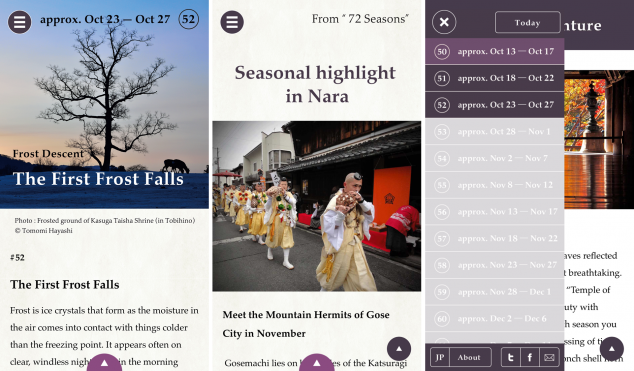
Task: Select season 52 approx. Oct 23 — Oct 27
Action: [x=495, y=105]
